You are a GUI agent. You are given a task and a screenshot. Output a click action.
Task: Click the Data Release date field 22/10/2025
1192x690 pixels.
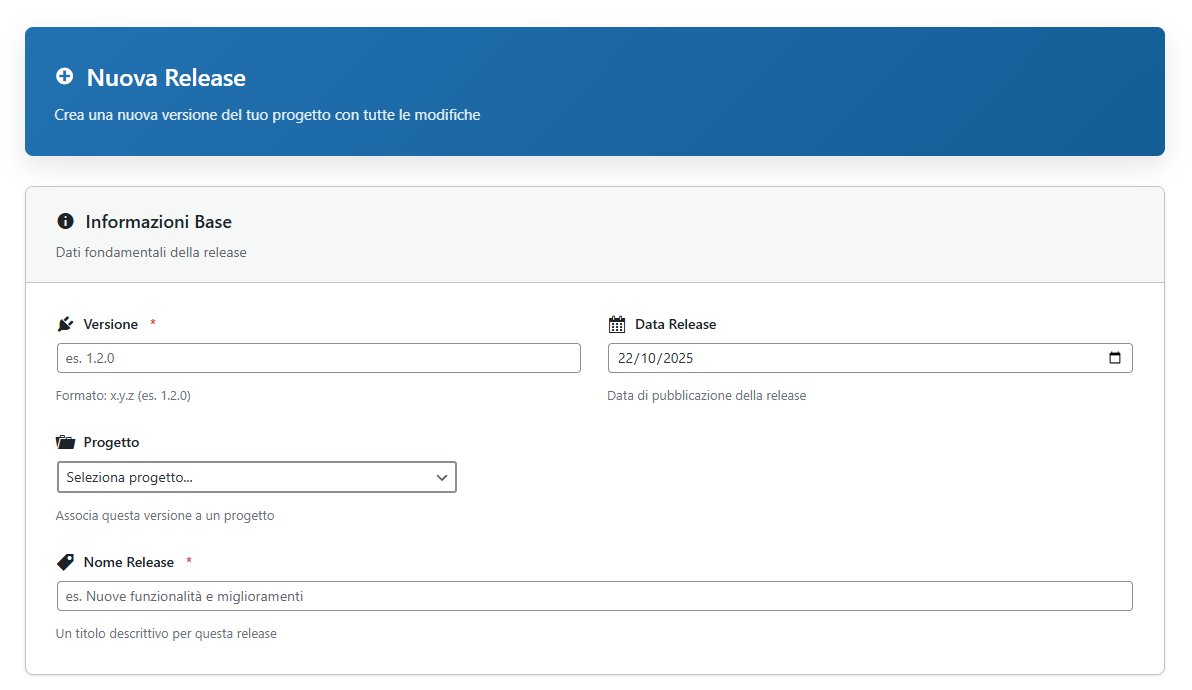tap(870, 358)
